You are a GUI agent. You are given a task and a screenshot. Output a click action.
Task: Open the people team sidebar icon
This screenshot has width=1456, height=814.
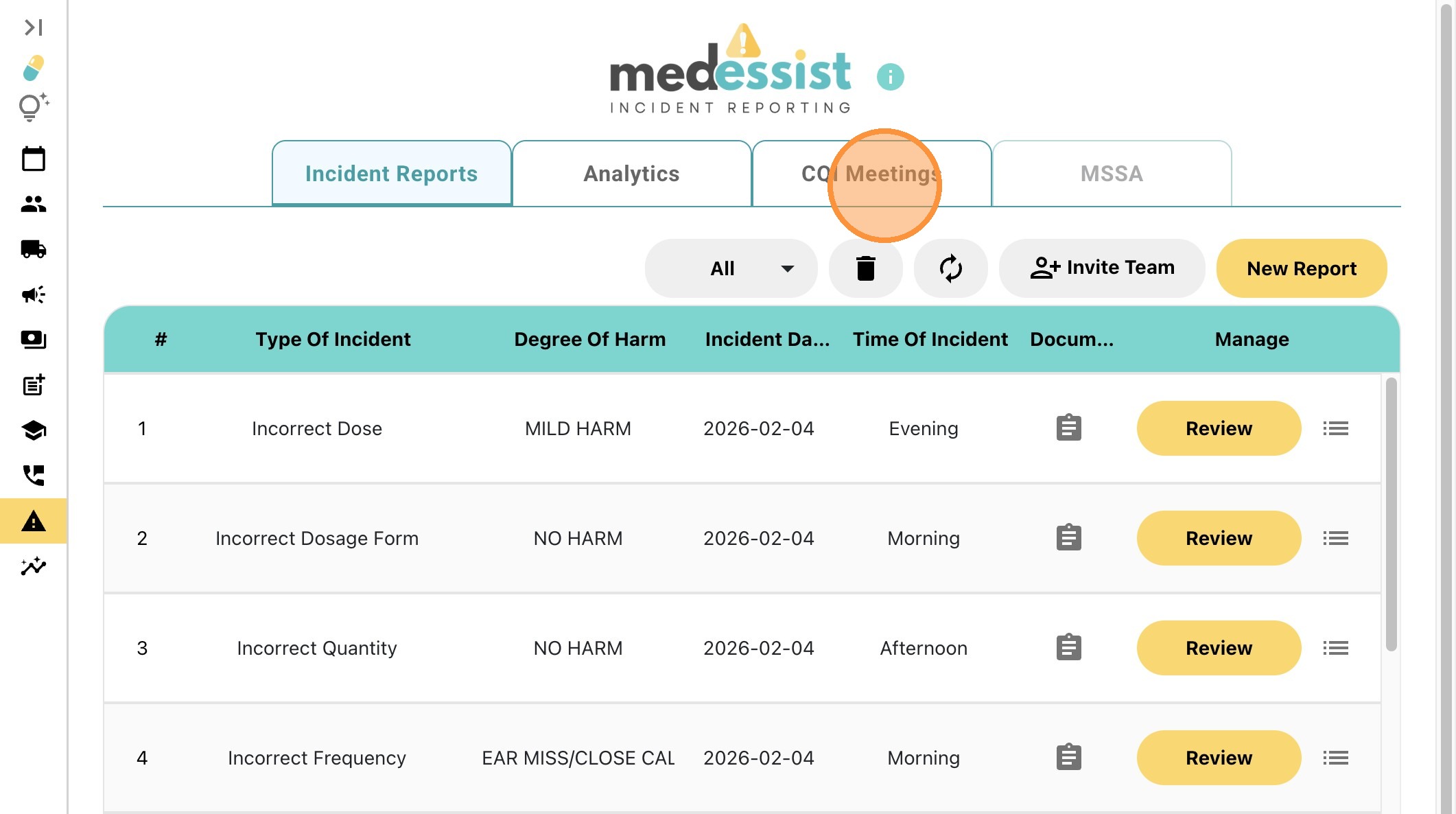(x=33, y=204)
